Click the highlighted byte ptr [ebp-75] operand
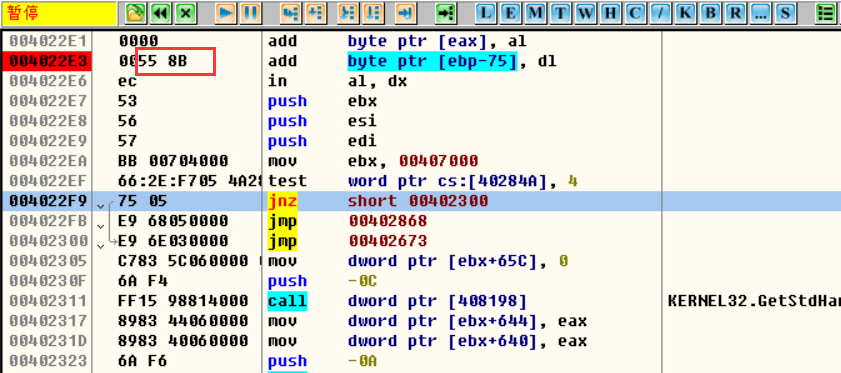 [432, 61]
